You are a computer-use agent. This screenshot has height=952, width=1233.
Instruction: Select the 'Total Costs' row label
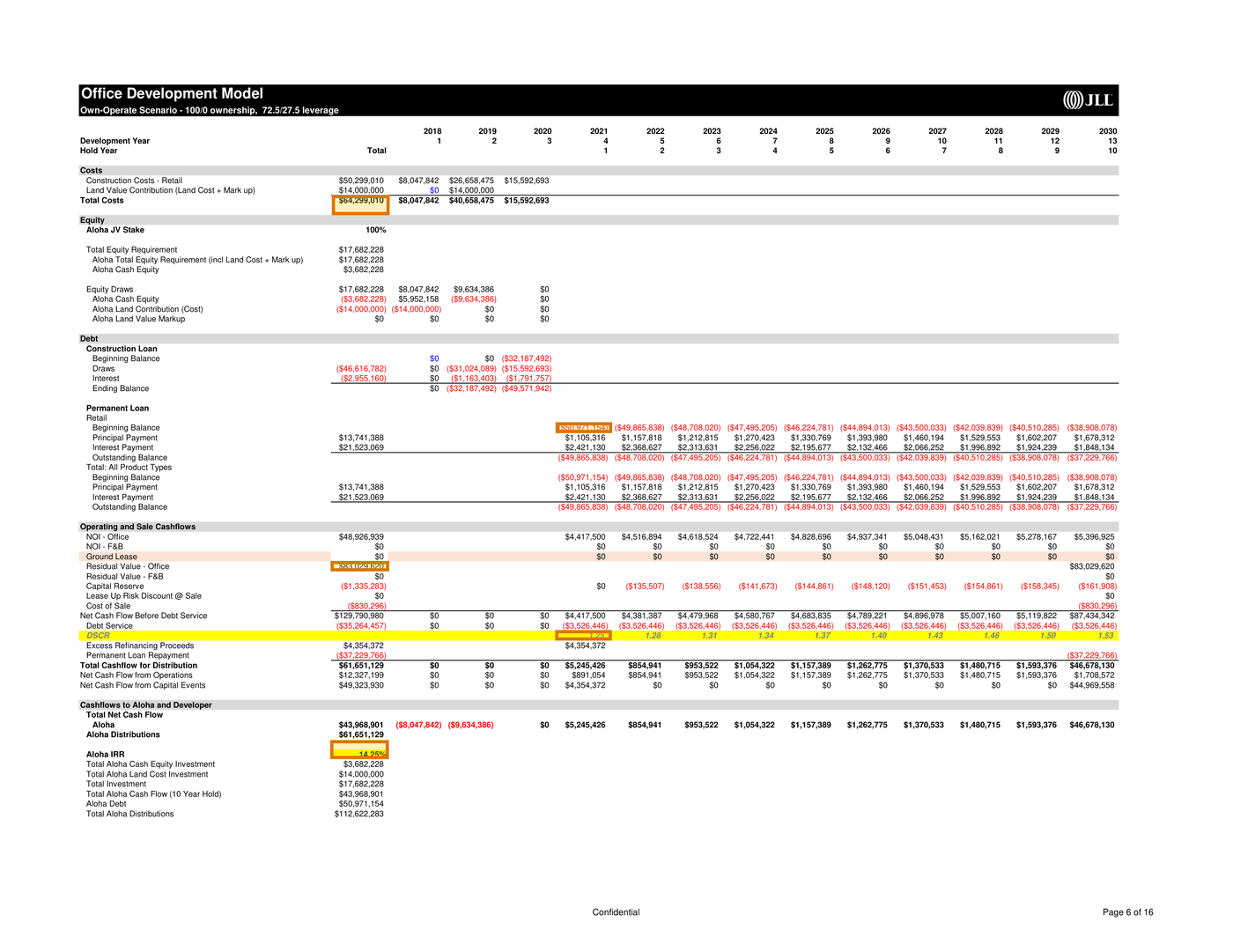(x=102, y=201)
